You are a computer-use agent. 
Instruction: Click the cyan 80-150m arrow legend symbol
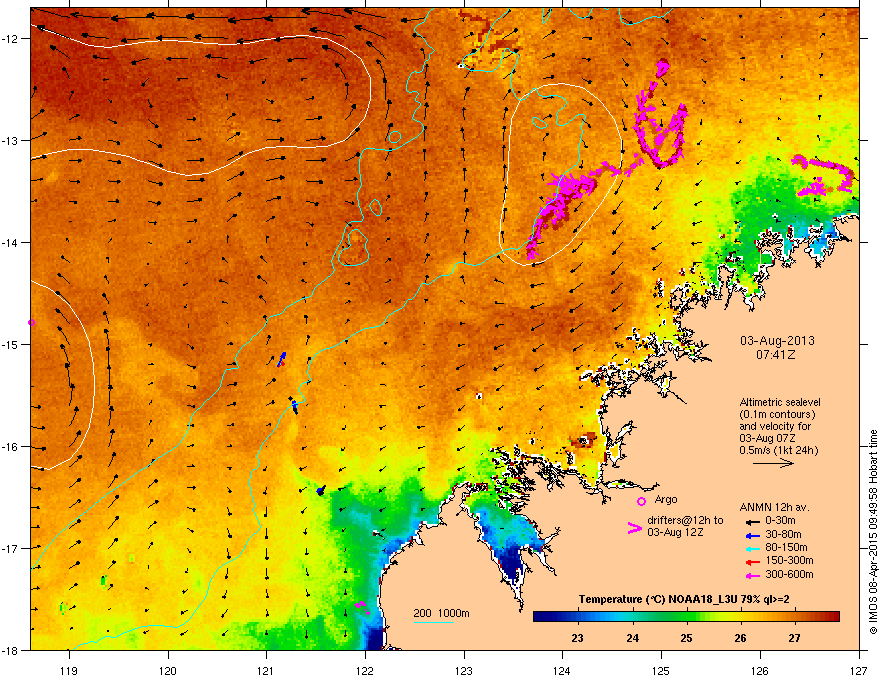point(752,548)
